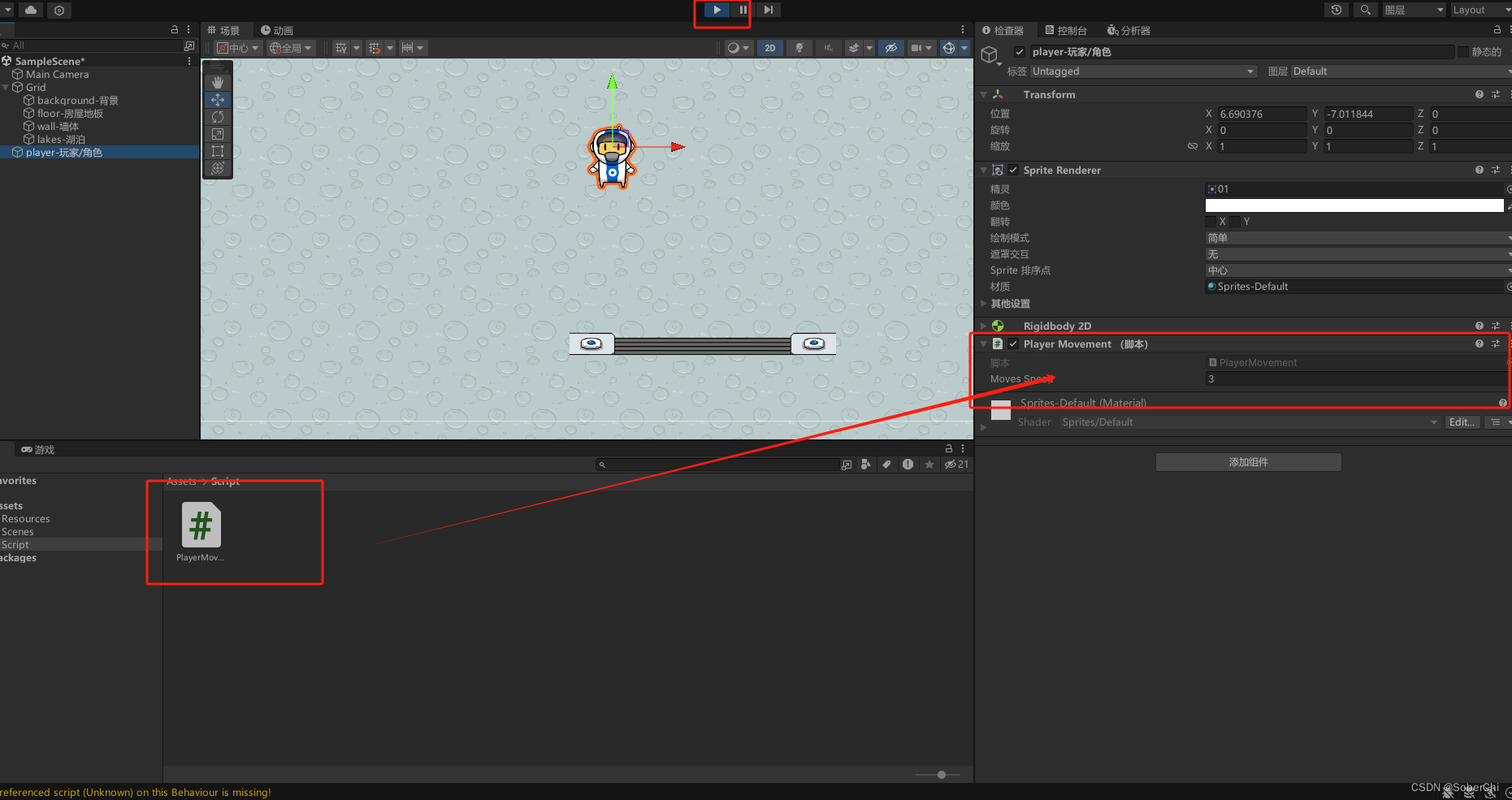Open the settings gear in top bar
The height and width of the screenshot is (800, 1512).
tap(59, 10)
